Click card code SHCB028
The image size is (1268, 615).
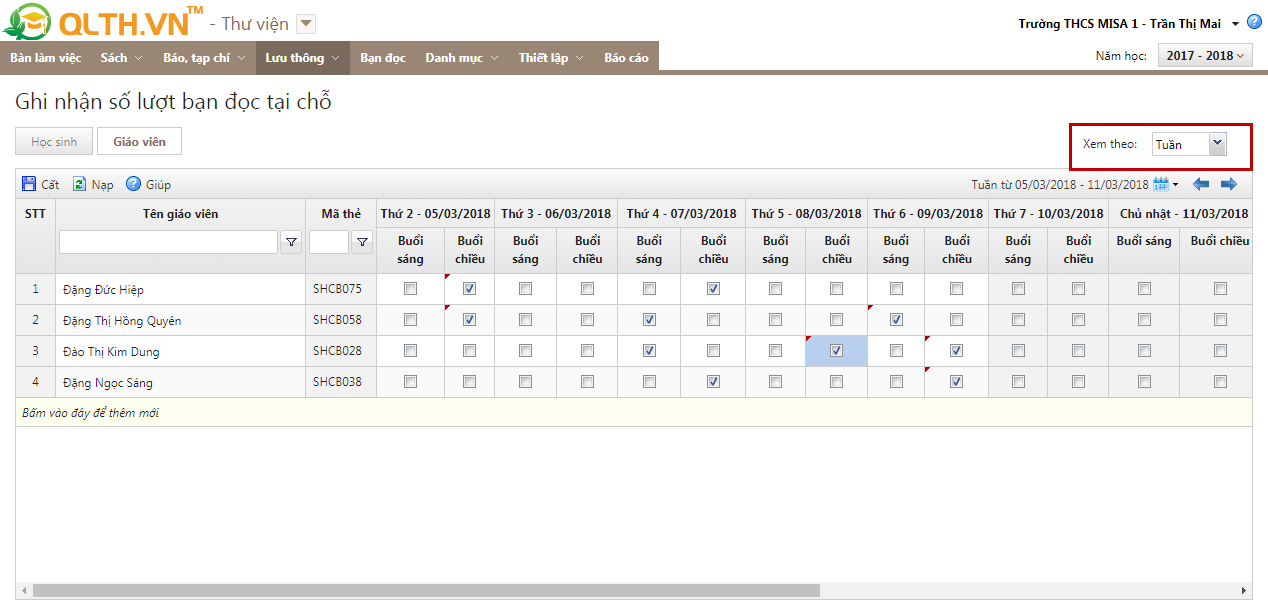[x=337, y=351]
